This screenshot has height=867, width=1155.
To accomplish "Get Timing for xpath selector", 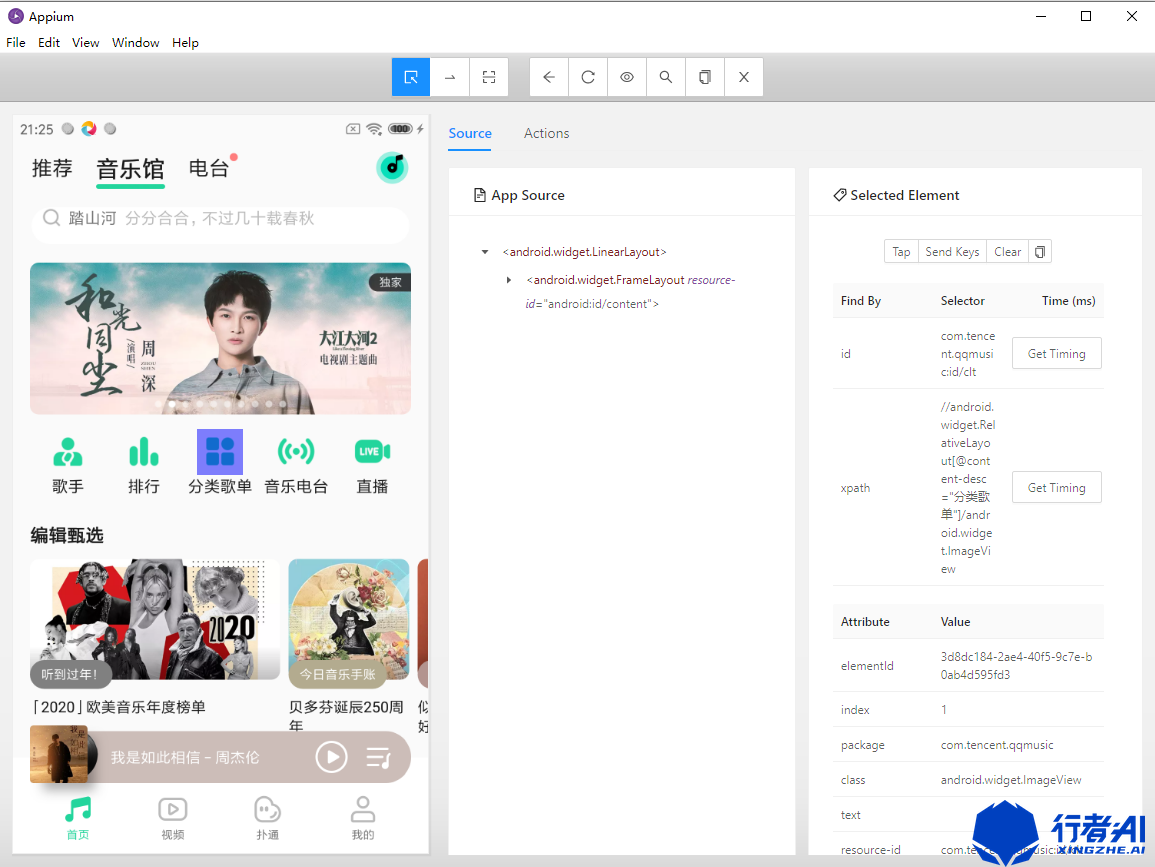I will [x=1056, y=488].
